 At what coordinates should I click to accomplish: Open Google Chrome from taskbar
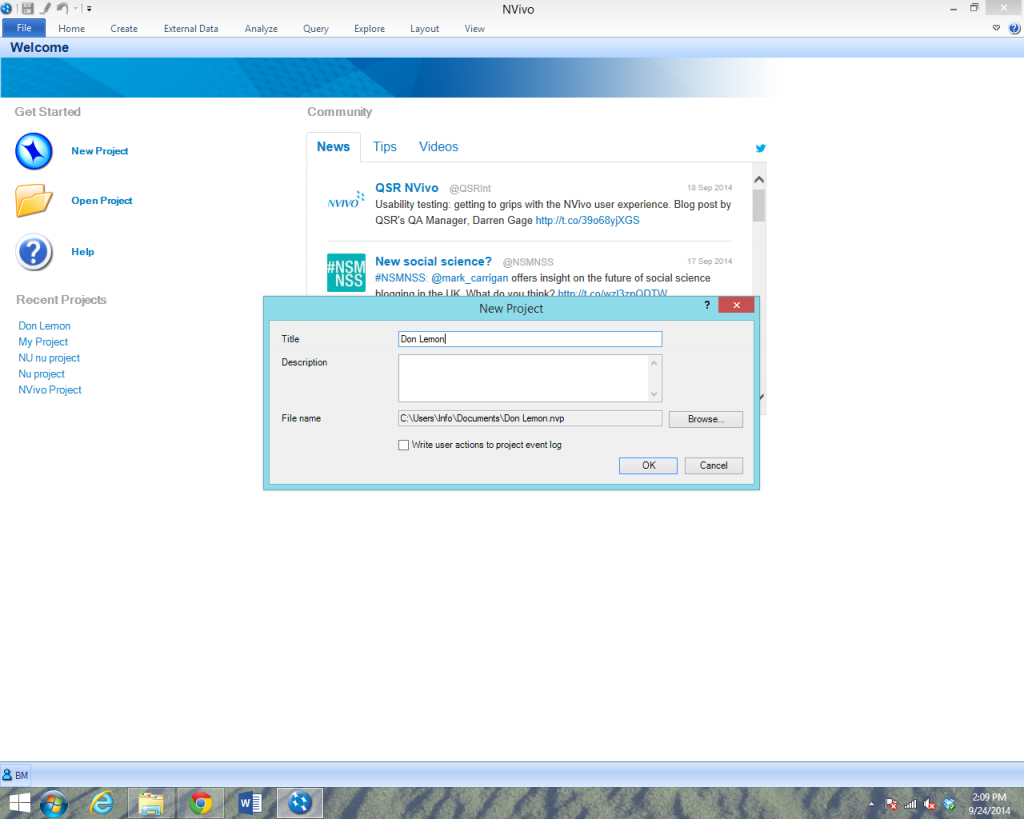(x=200, y=803)
